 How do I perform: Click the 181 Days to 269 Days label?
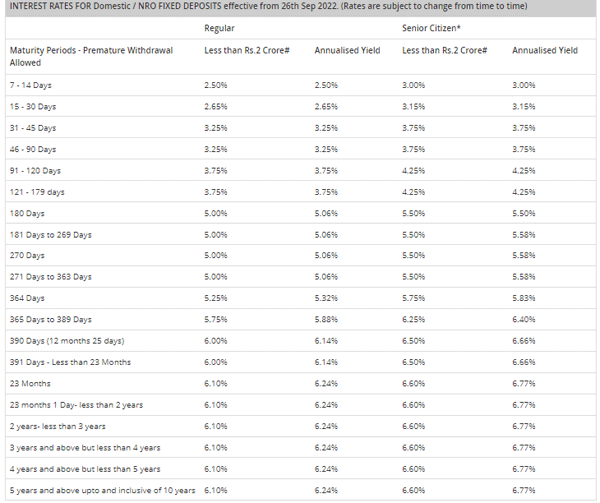pyautogui.click(x=50, y=234)
